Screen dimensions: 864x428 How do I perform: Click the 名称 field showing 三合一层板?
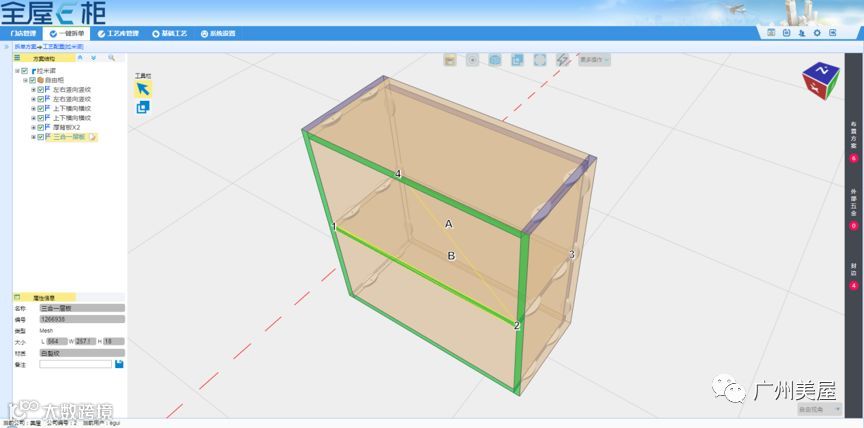(82, 308)
